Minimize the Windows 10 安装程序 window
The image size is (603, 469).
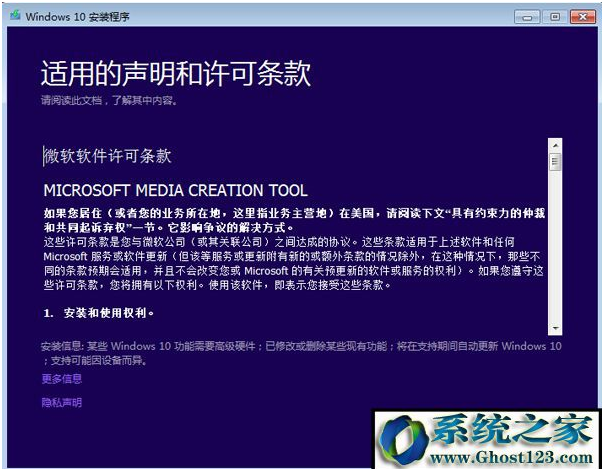527,17
